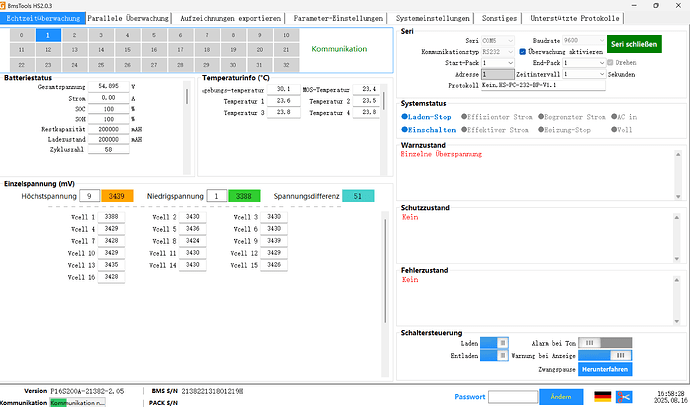Viewport: 690px width, 407px height.
Task: Open the End-Pack dropdown
Action: (x=584, y=63)
